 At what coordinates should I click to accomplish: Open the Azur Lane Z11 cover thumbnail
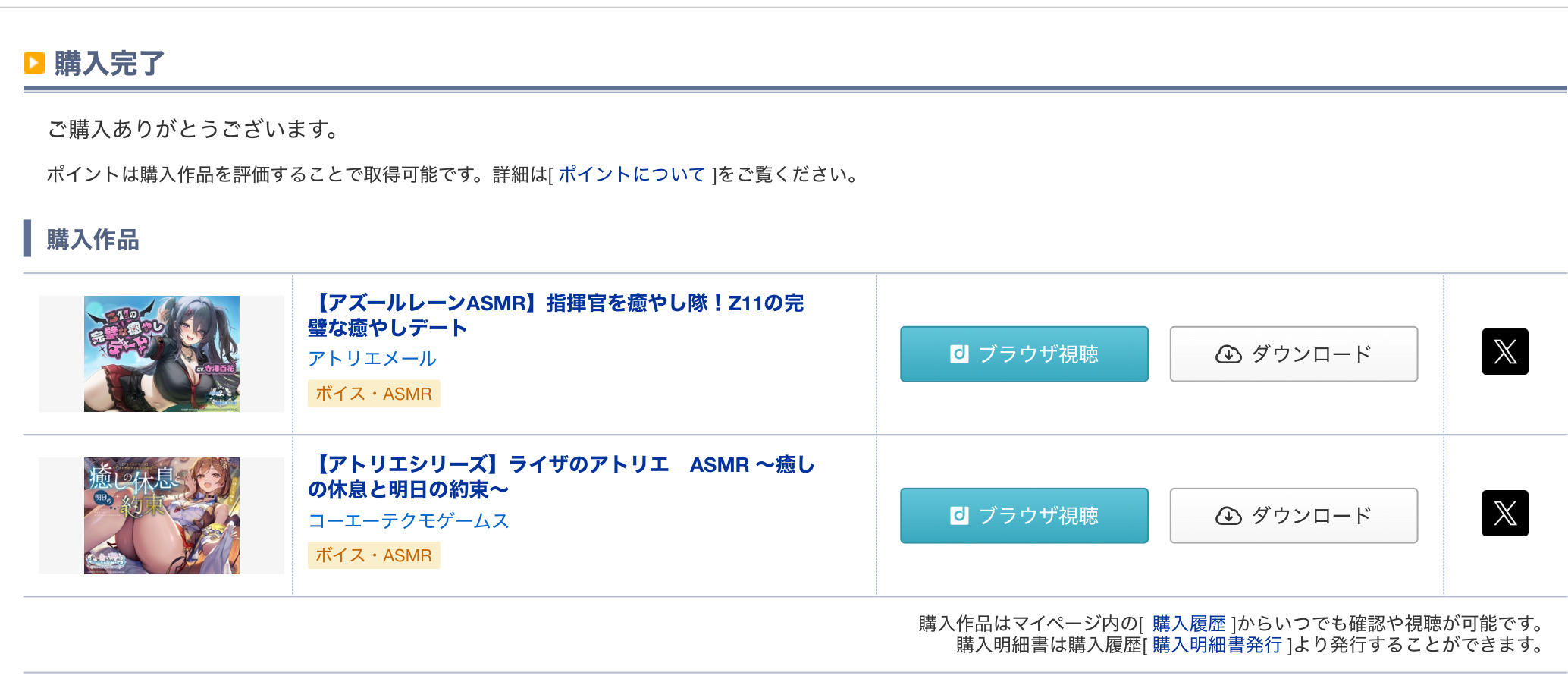click(162, 354)
